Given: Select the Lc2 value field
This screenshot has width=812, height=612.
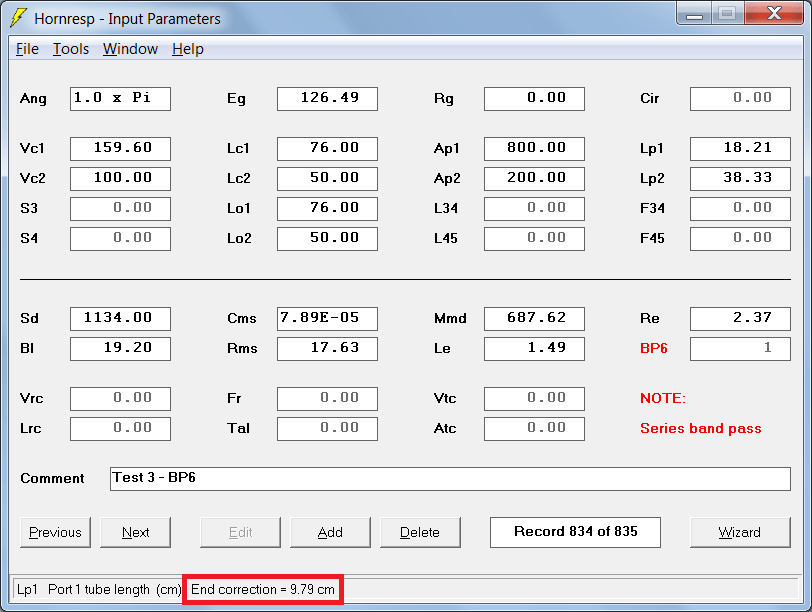Looking at the screenshot, I should click(327, 179).
